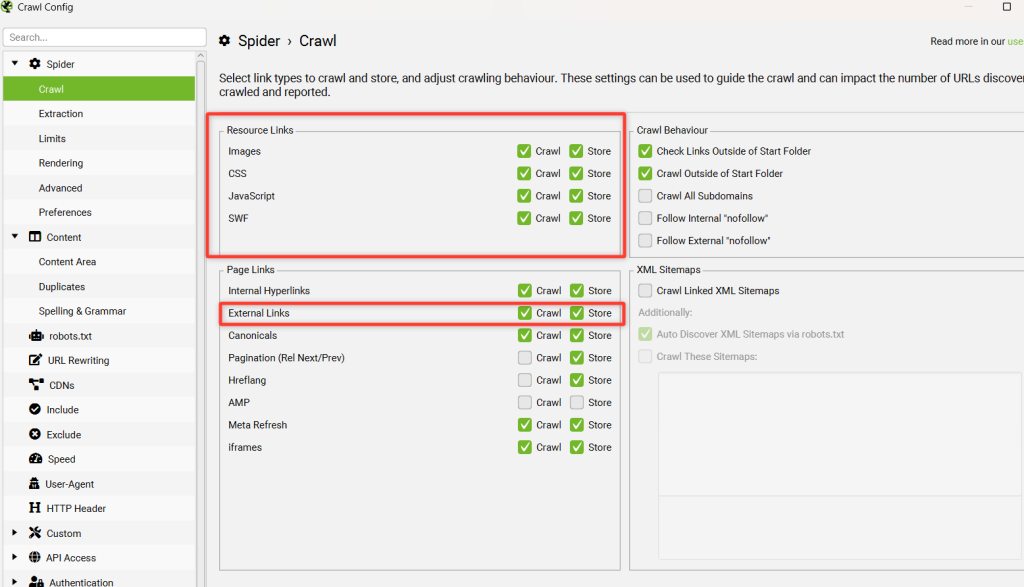Enable Crawl for Pagination (Rel Next/Prev)
1024x587 pixels.
[x=524, y=357]
